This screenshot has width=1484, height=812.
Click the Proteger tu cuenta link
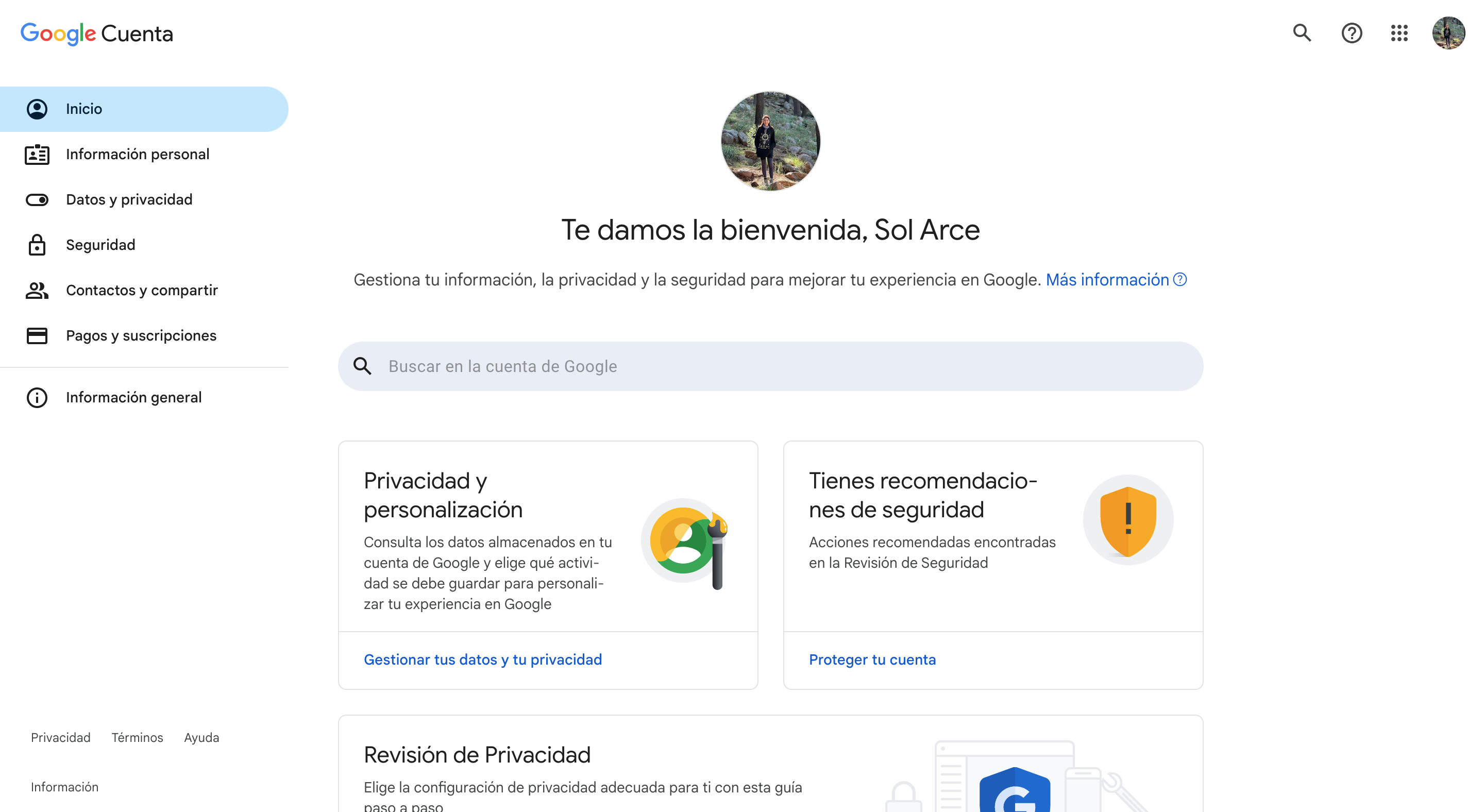[872, 659]
